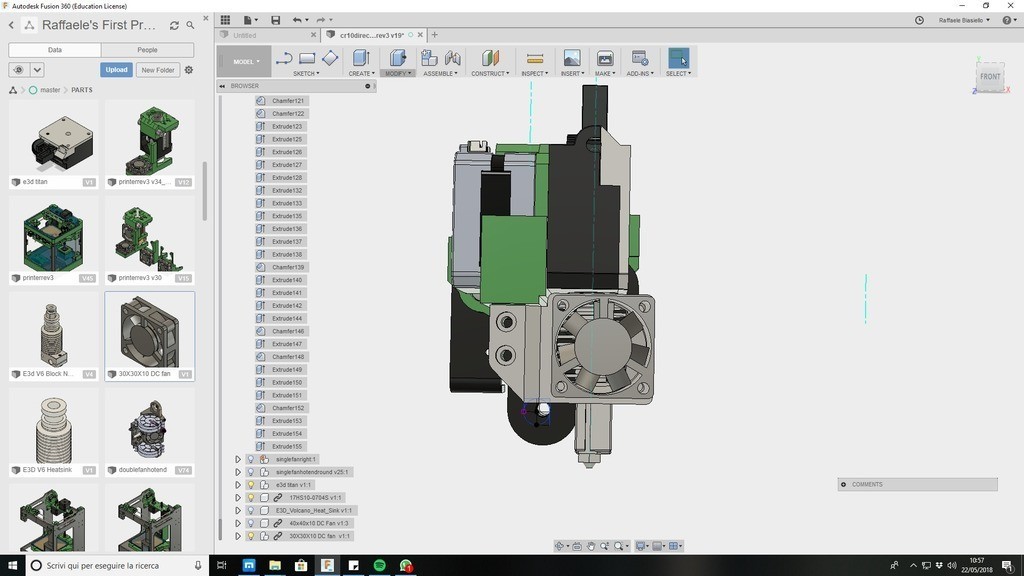Click the Select tool icon

coord(679,58)
